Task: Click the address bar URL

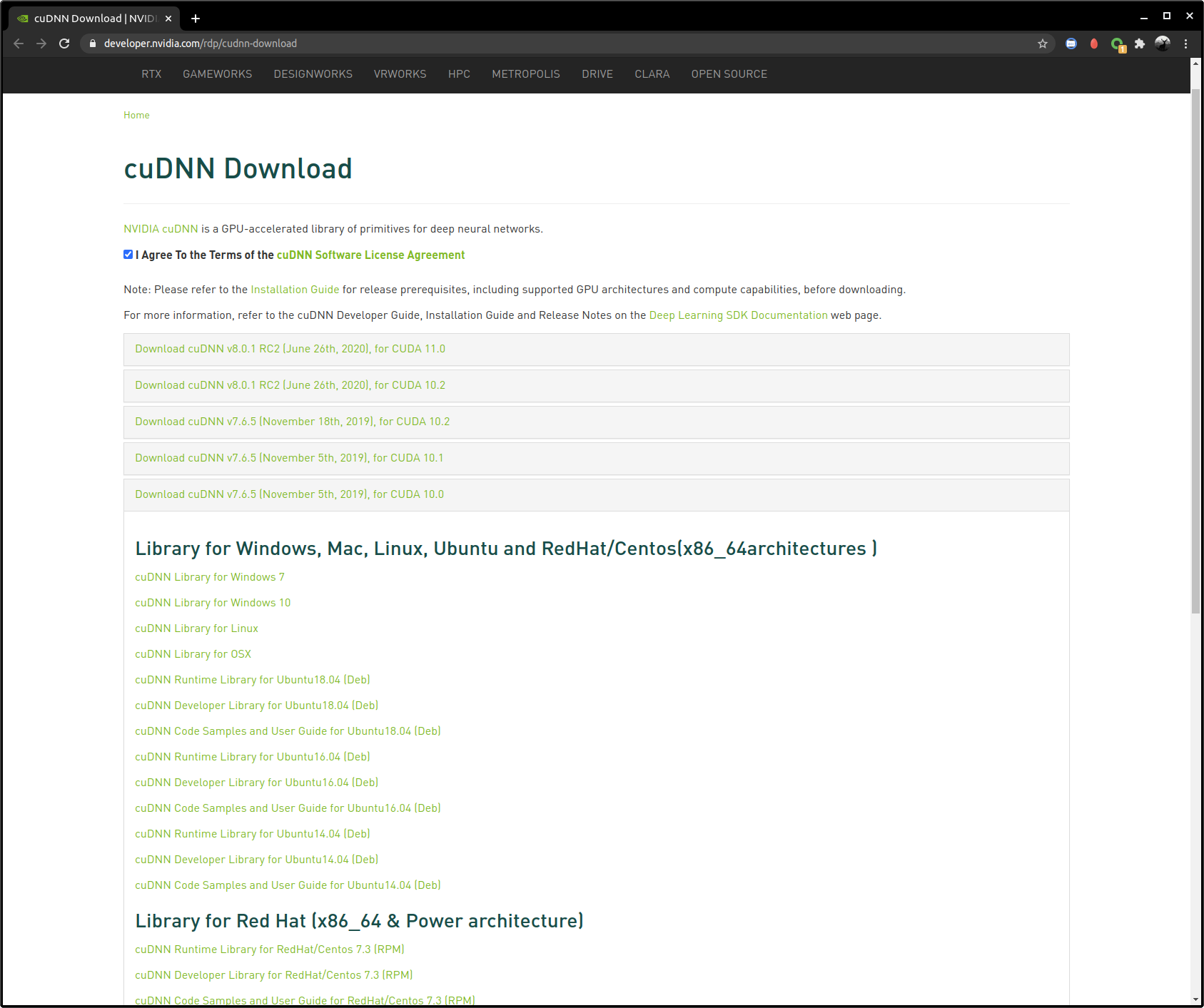Action: pos(201,44)
